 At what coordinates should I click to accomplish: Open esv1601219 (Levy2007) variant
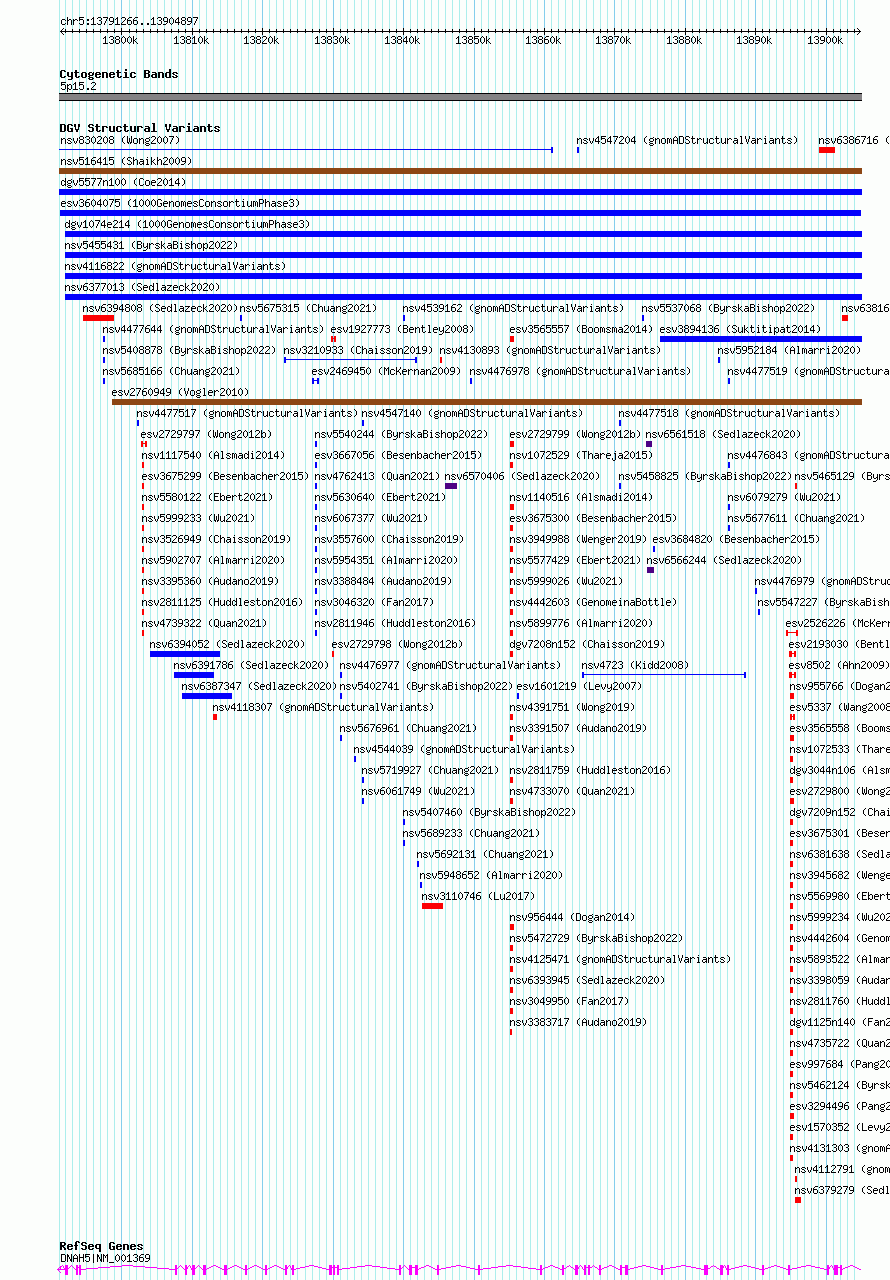[579, 686]
